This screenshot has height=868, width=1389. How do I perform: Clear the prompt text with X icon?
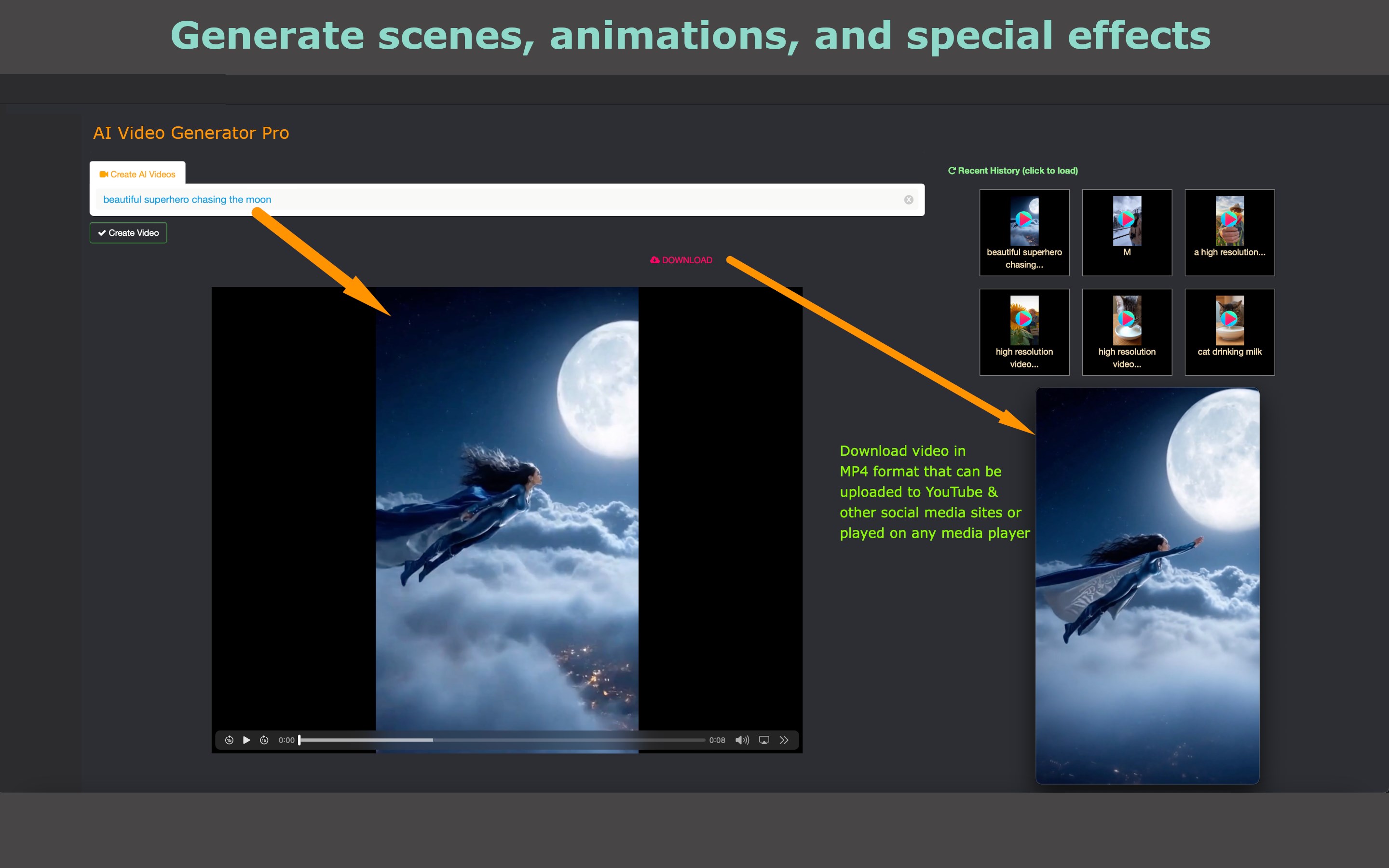909,200
